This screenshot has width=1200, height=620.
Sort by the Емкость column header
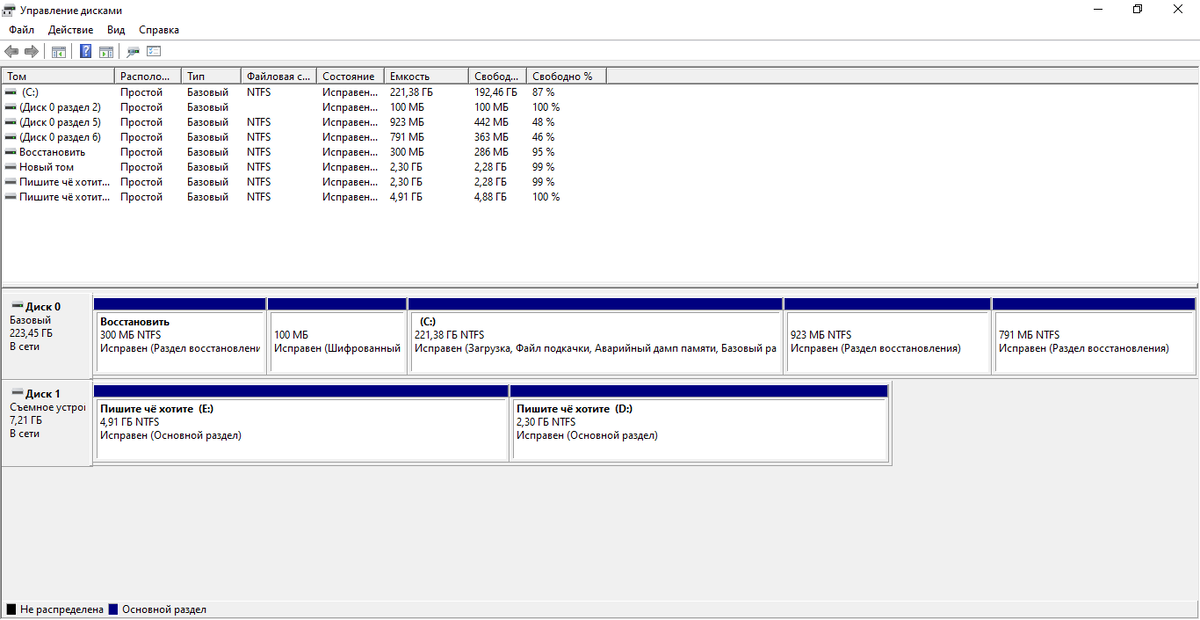(x=427, y=76)
